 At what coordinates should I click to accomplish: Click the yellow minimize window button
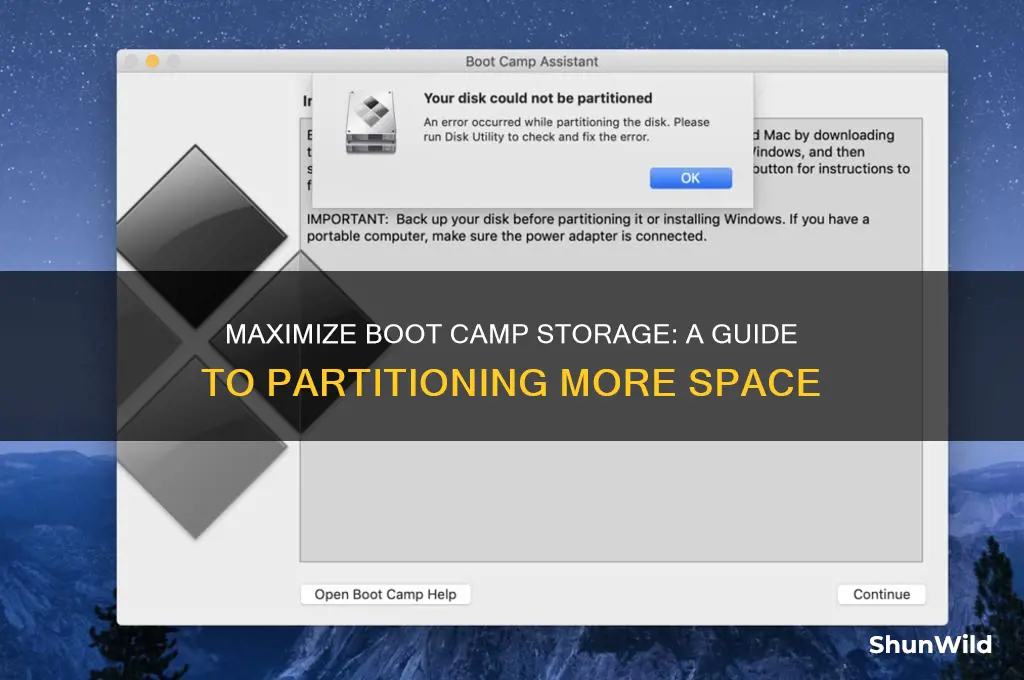click(x=152, y=61)
